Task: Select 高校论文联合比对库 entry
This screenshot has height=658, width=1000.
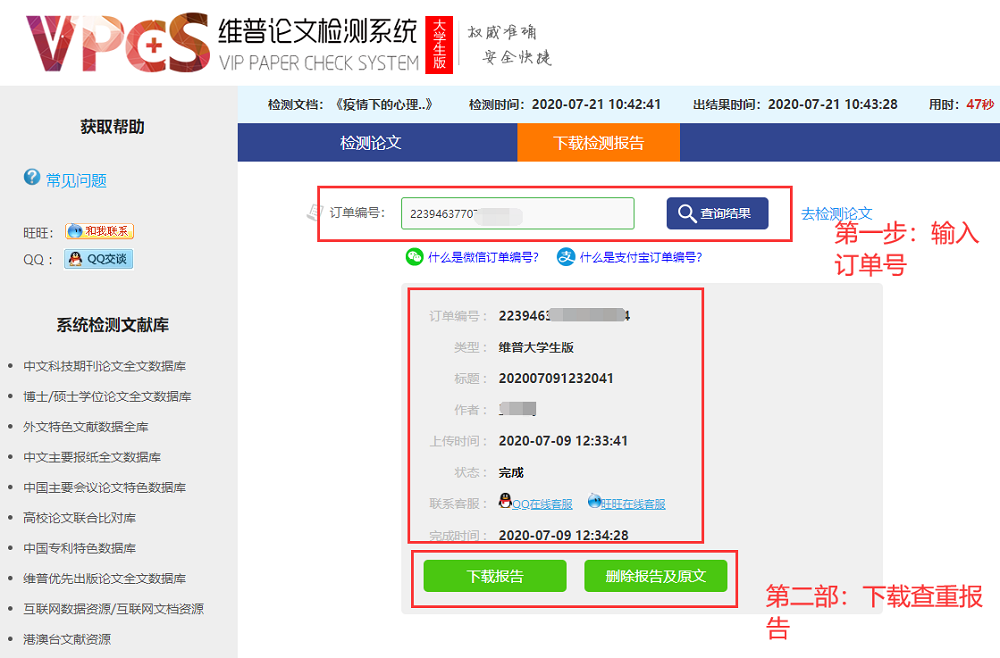Action: 80,518
